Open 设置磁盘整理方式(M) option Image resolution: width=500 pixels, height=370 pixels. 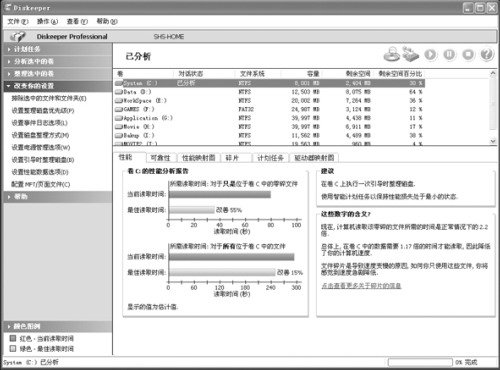pyautogui.click(x=40, y=135)
